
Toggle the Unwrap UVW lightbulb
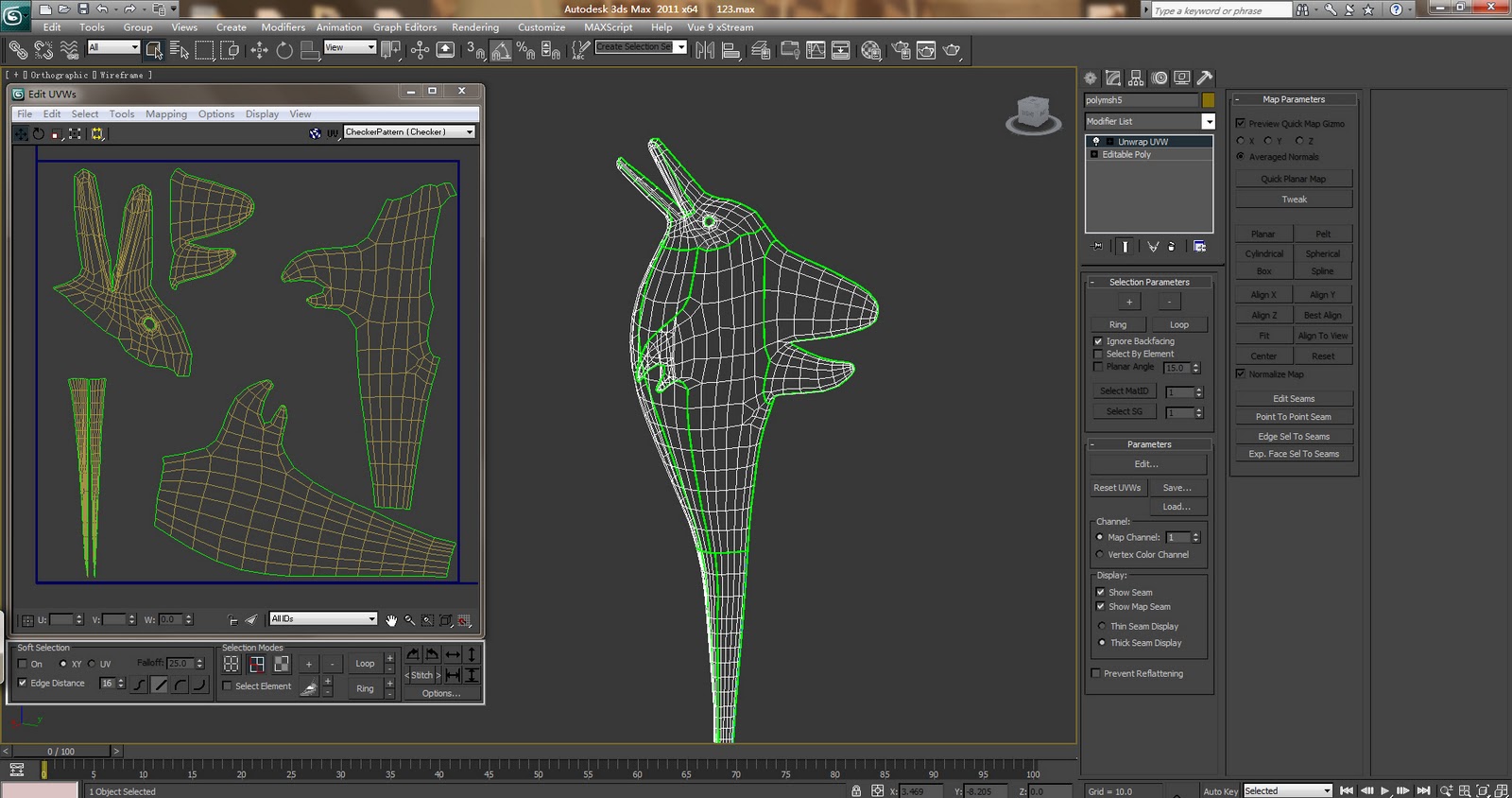1096,142
